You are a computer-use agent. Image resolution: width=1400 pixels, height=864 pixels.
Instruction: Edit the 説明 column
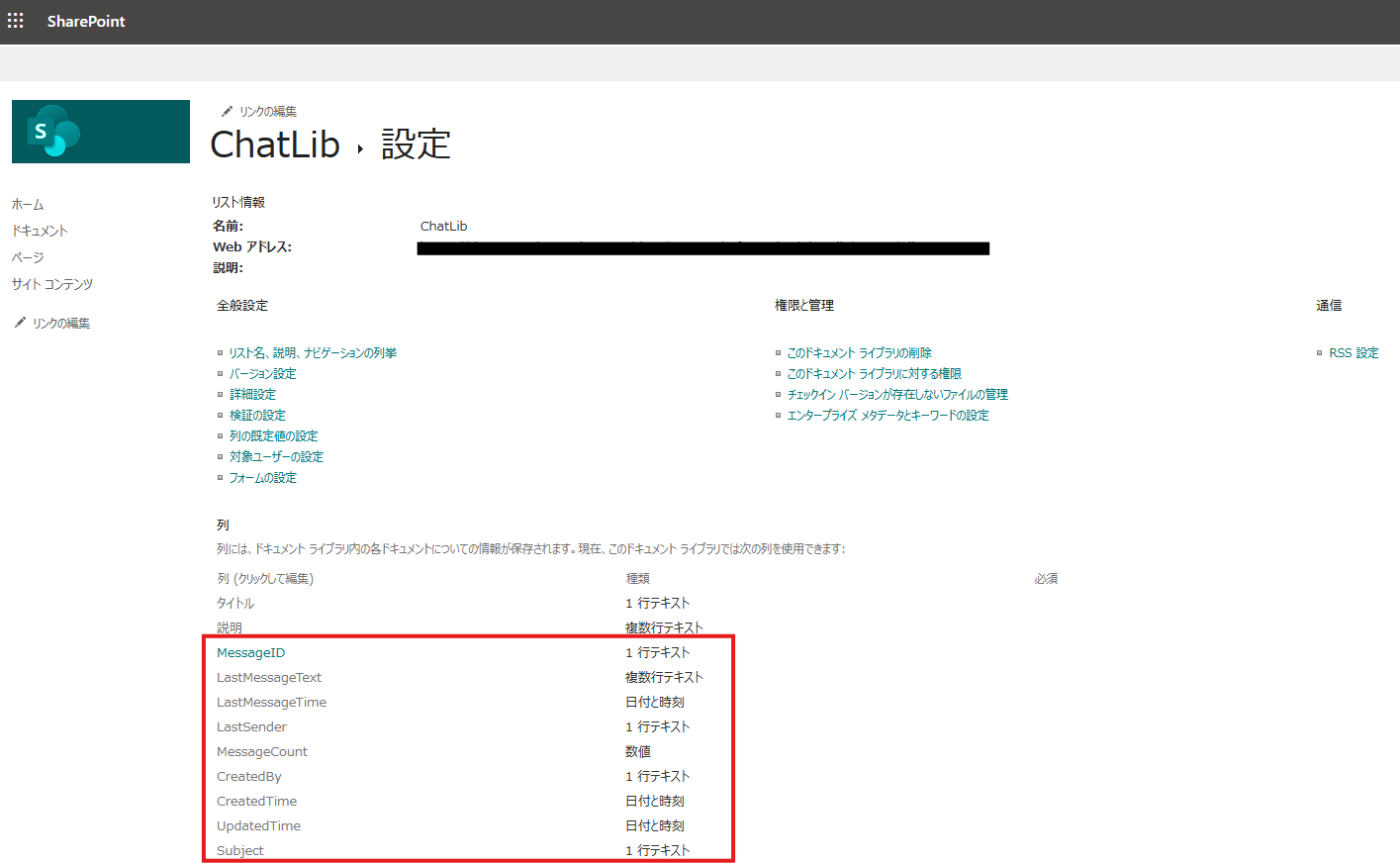coord(230,628)
